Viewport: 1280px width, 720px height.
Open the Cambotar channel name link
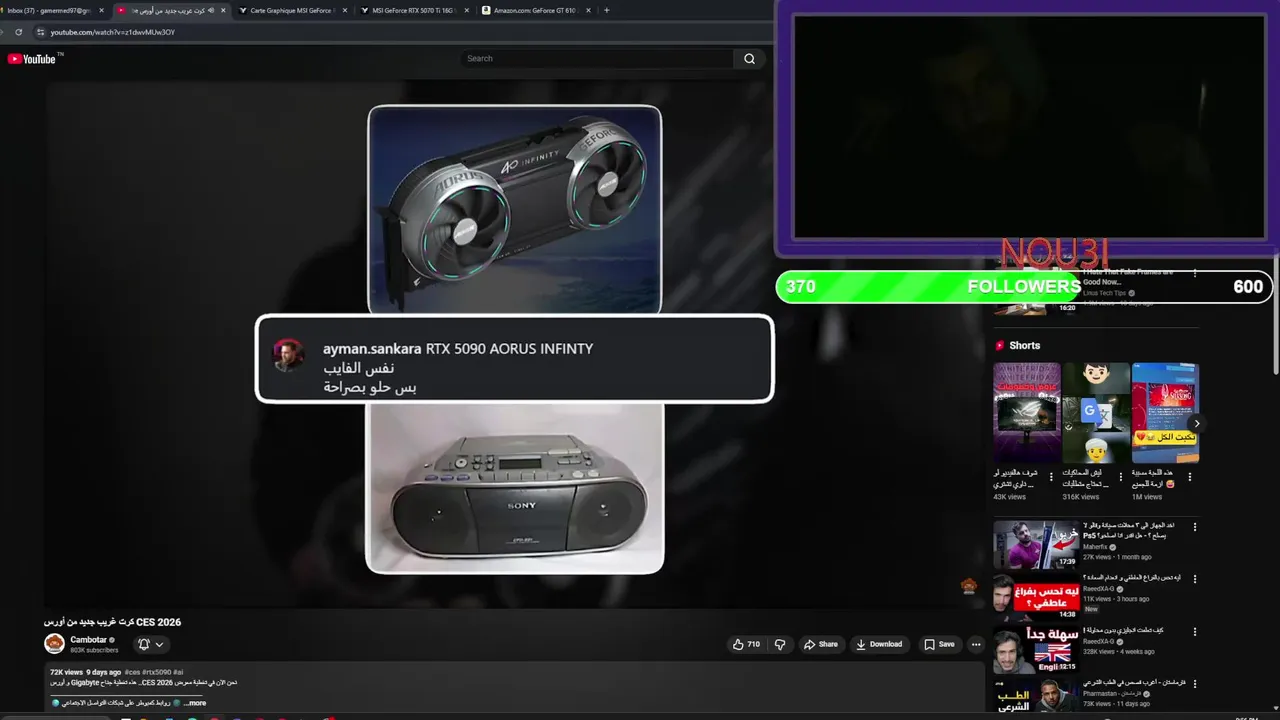[x=88, y=640]
